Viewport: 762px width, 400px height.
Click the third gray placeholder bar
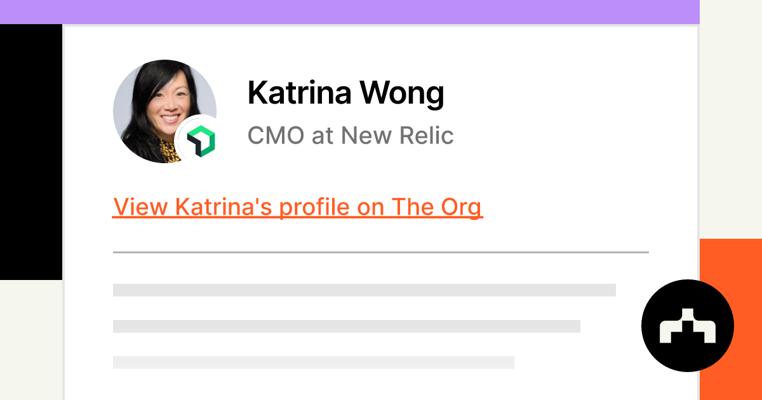[313, 362]
